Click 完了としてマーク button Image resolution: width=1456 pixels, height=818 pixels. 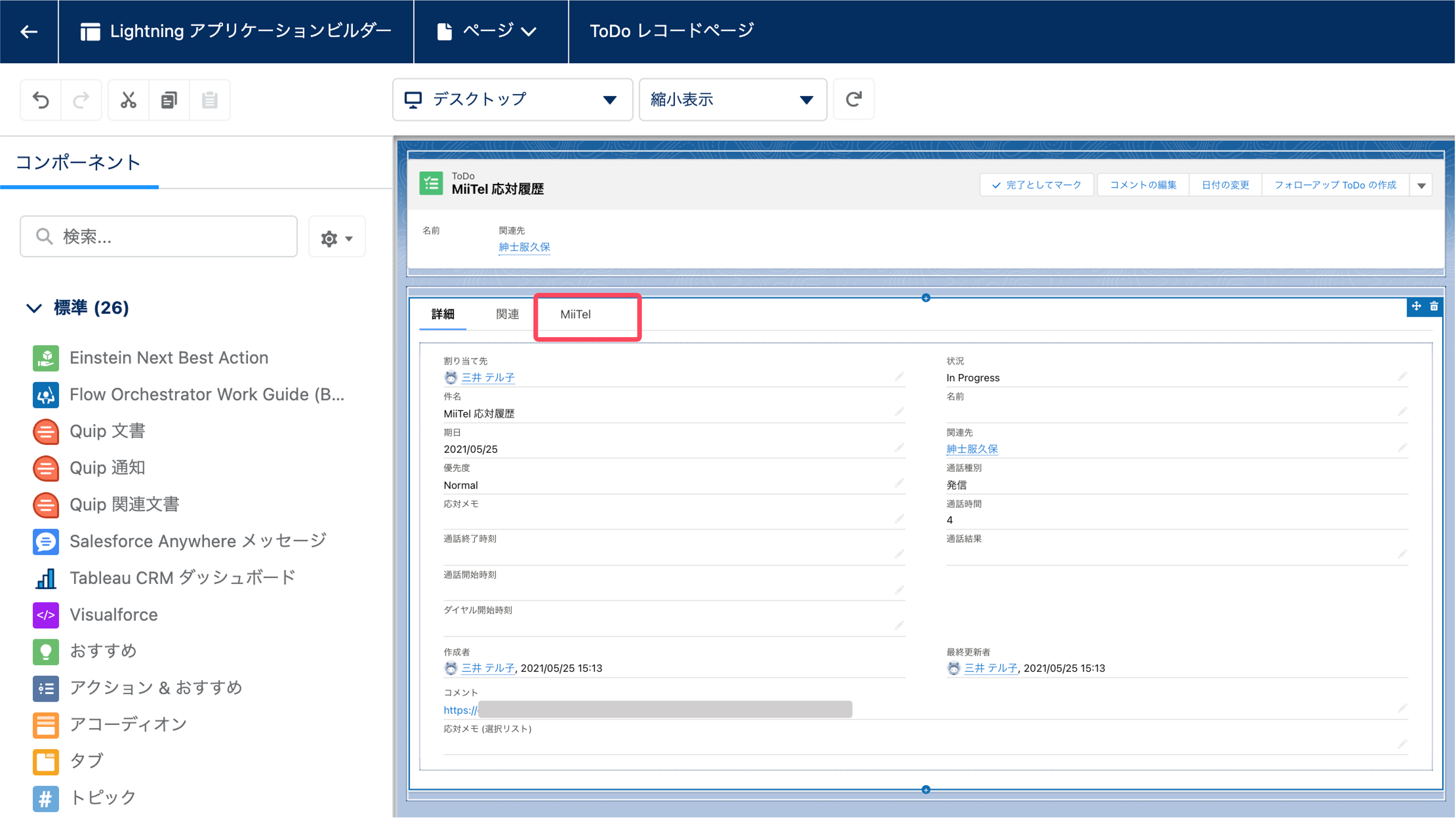1036,185
